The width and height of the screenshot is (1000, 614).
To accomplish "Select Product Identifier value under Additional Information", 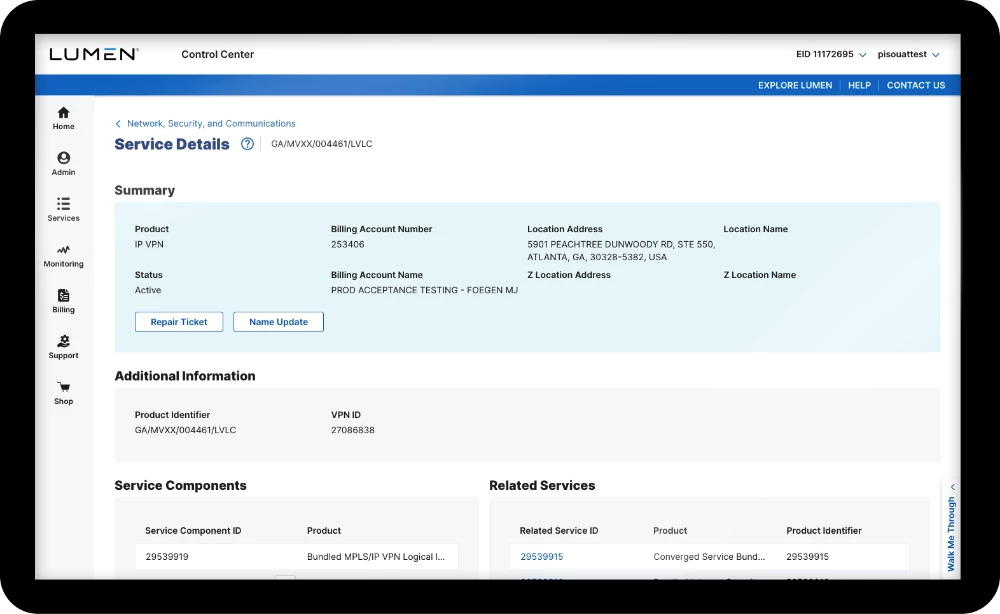I will (185, 430).
